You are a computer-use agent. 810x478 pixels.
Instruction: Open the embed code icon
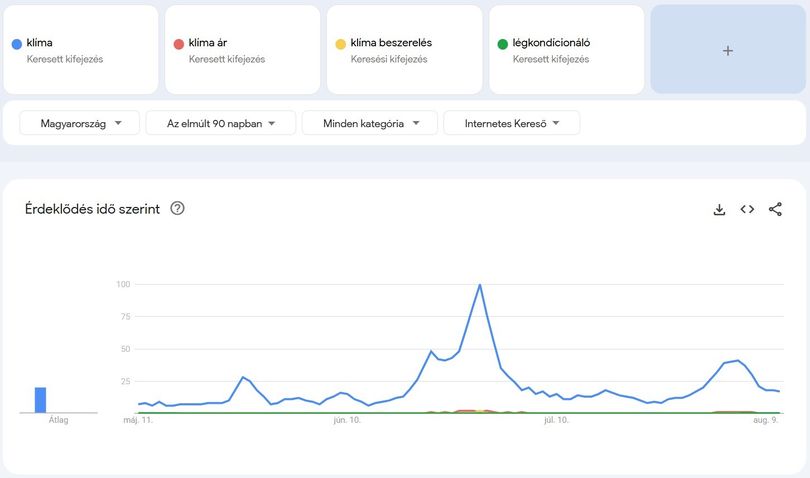pyautogui.click(x=747, y=209)
